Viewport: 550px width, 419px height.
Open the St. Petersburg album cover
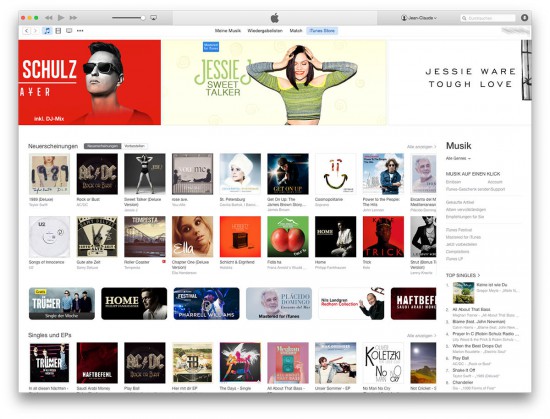[x=240, y=174]
